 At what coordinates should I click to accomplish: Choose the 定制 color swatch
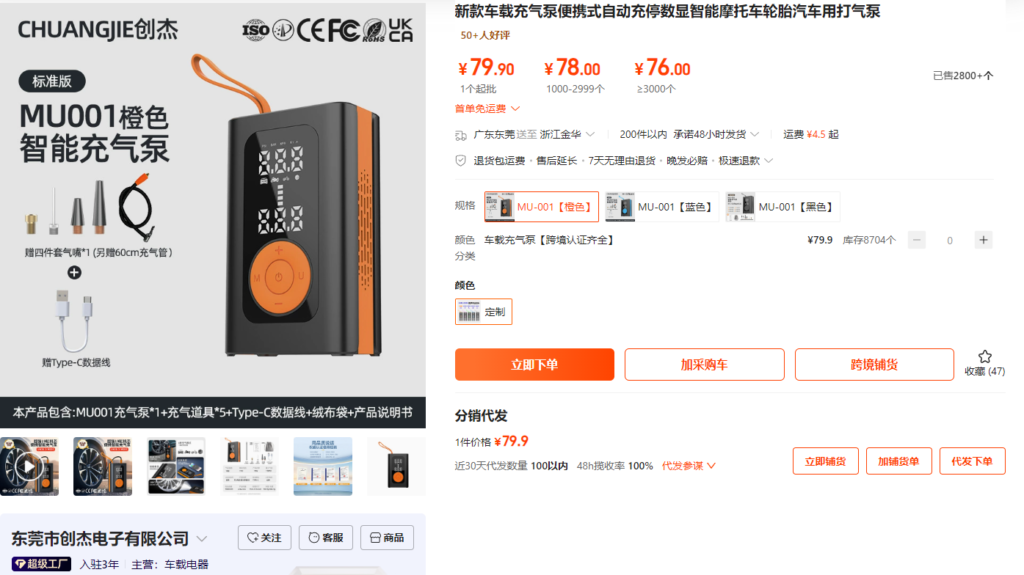(483, 312)
